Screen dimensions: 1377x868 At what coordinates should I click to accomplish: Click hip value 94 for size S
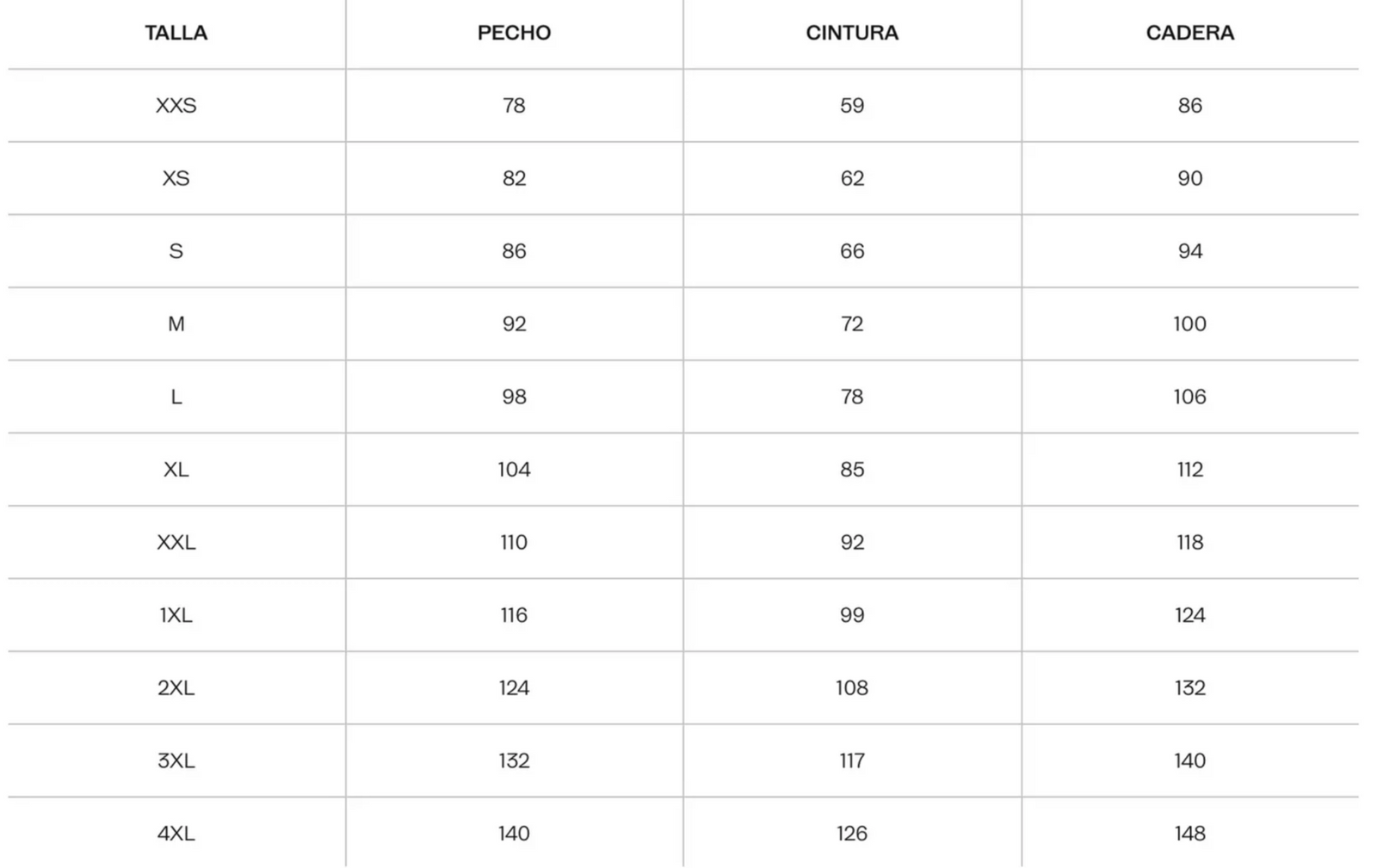(x=1189, y=251)
